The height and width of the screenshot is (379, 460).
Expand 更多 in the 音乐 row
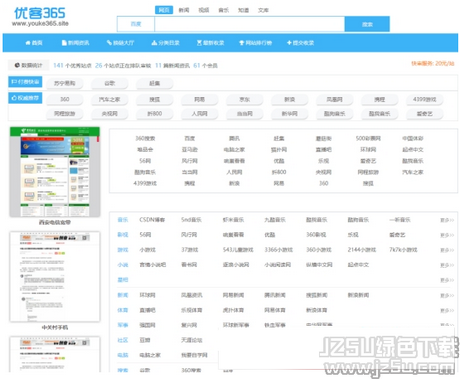point(447,220)
